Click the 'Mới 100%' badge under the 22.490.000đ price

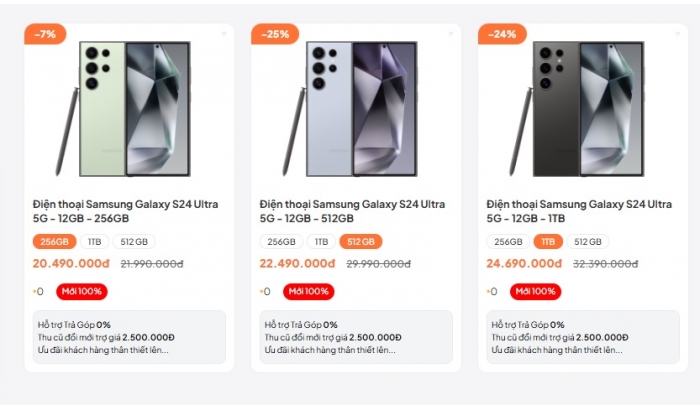(308, 291)
